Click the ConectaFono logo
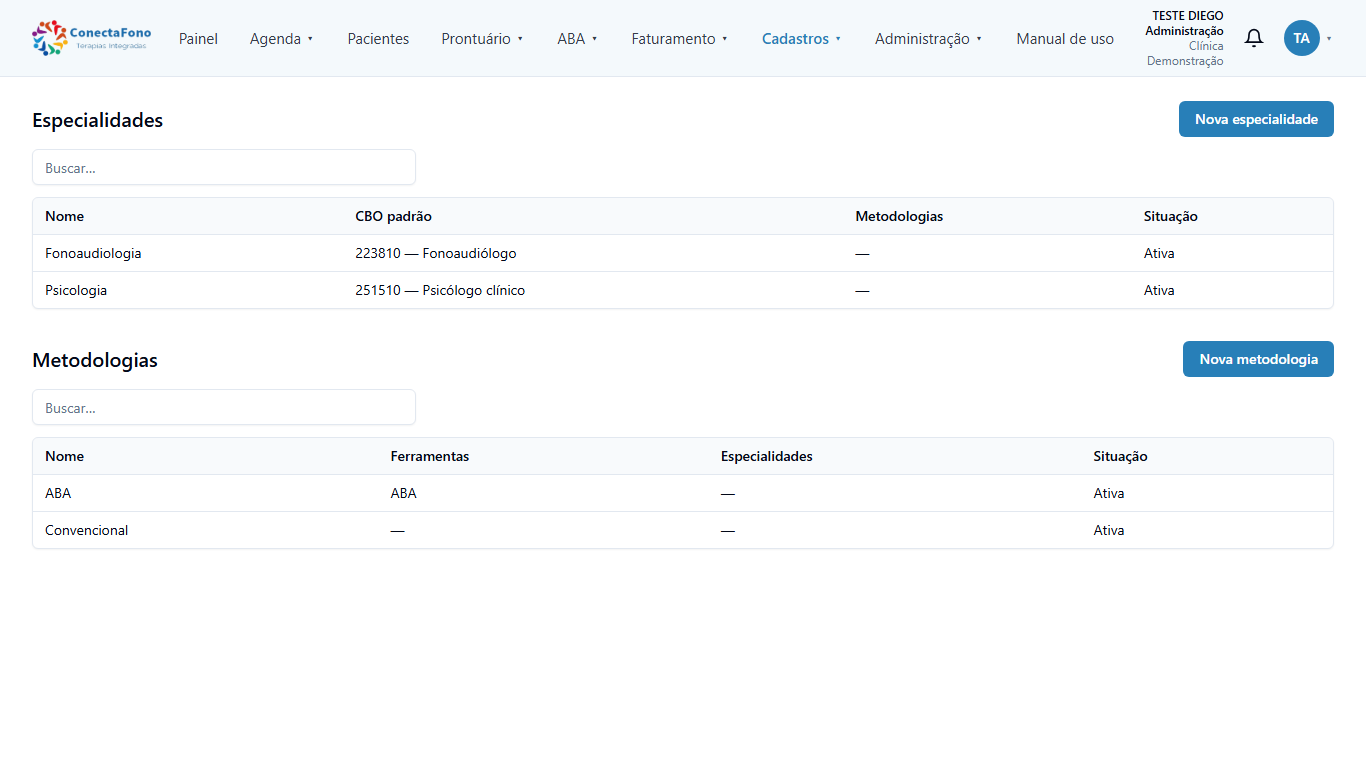Viewport: 1366px width, 768px height. point(92,38)
